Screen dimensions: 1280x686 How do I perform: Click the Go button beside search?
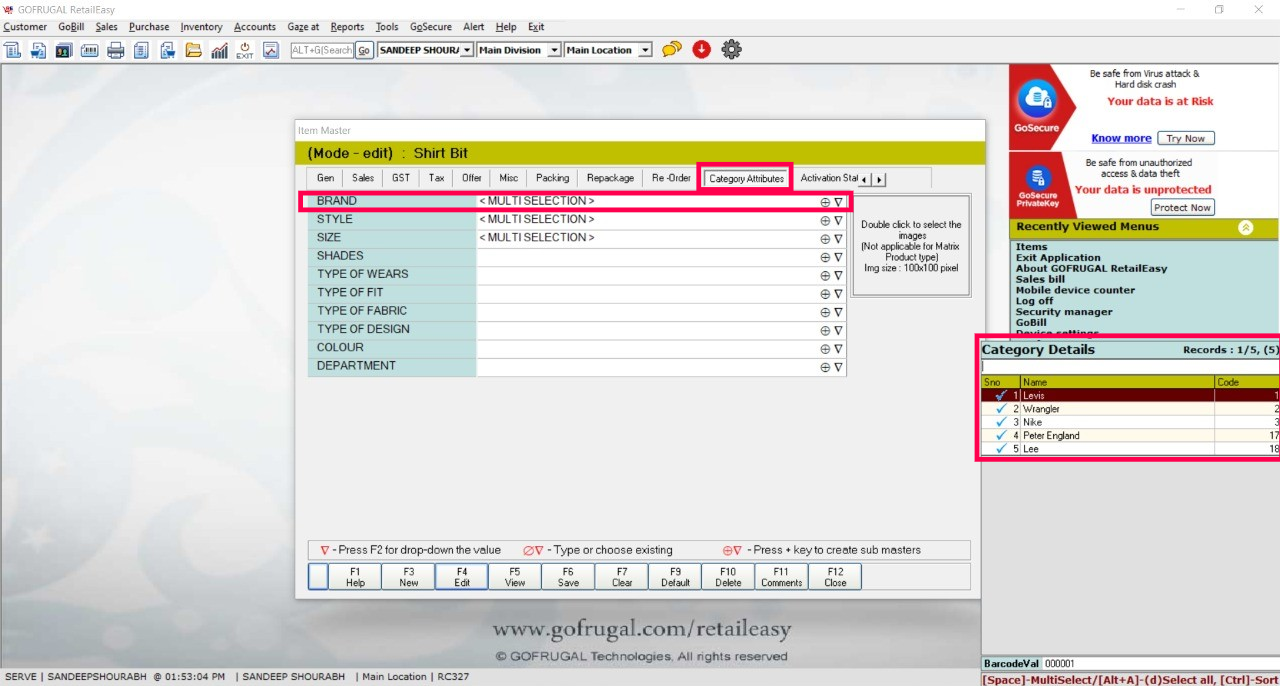pyautogui.click(x=364, y=50)
